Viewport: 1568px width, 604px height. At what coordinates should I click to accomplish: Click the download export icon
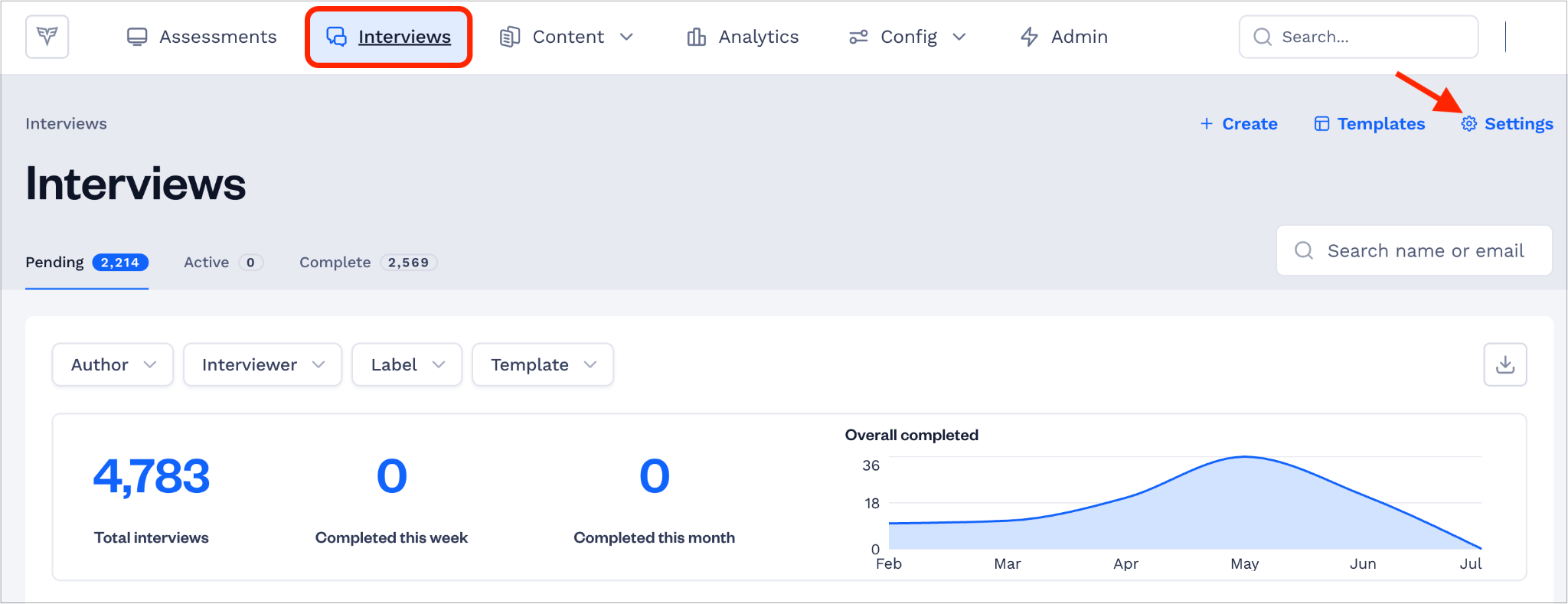click(1505, 364)
